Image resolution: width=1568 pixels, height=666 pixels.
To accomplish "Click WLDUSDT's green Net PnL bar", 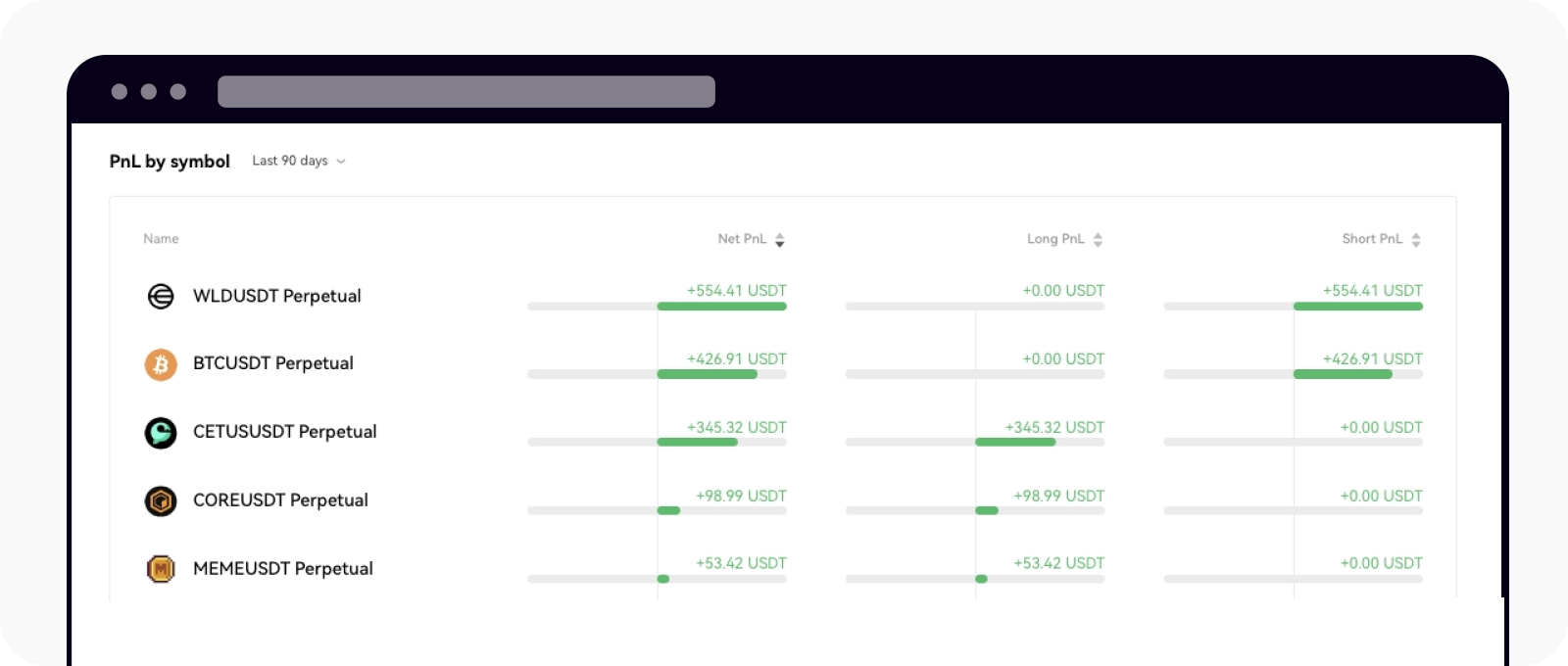I will [722, 306].
